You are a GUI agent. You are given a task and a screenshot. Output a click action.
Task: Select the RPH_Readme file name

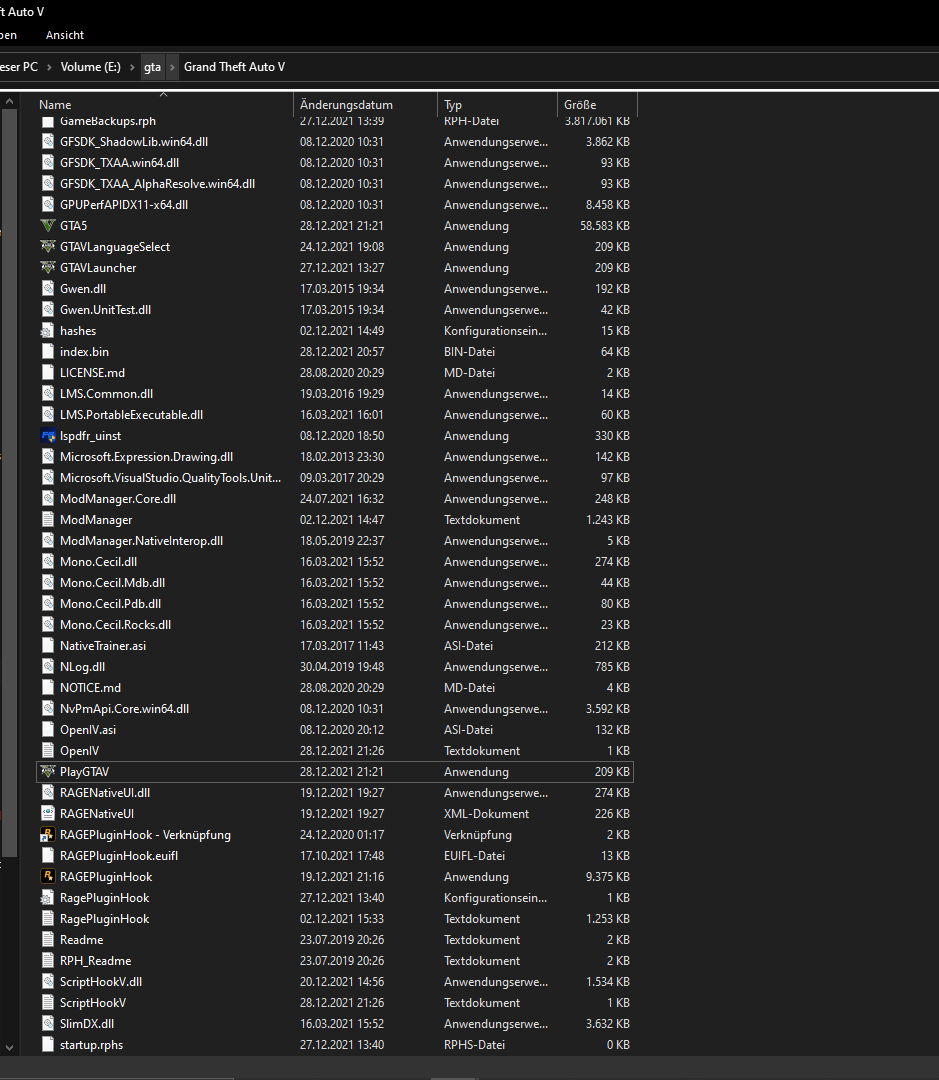point(95,961)
